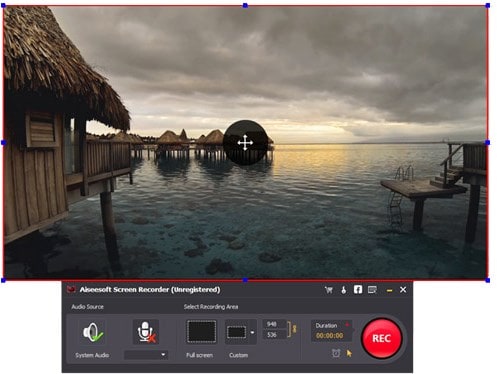Viewport: 497px width, 374px height.
Task: Click the top-right corner selection handle
Action: tap(488, 5)
